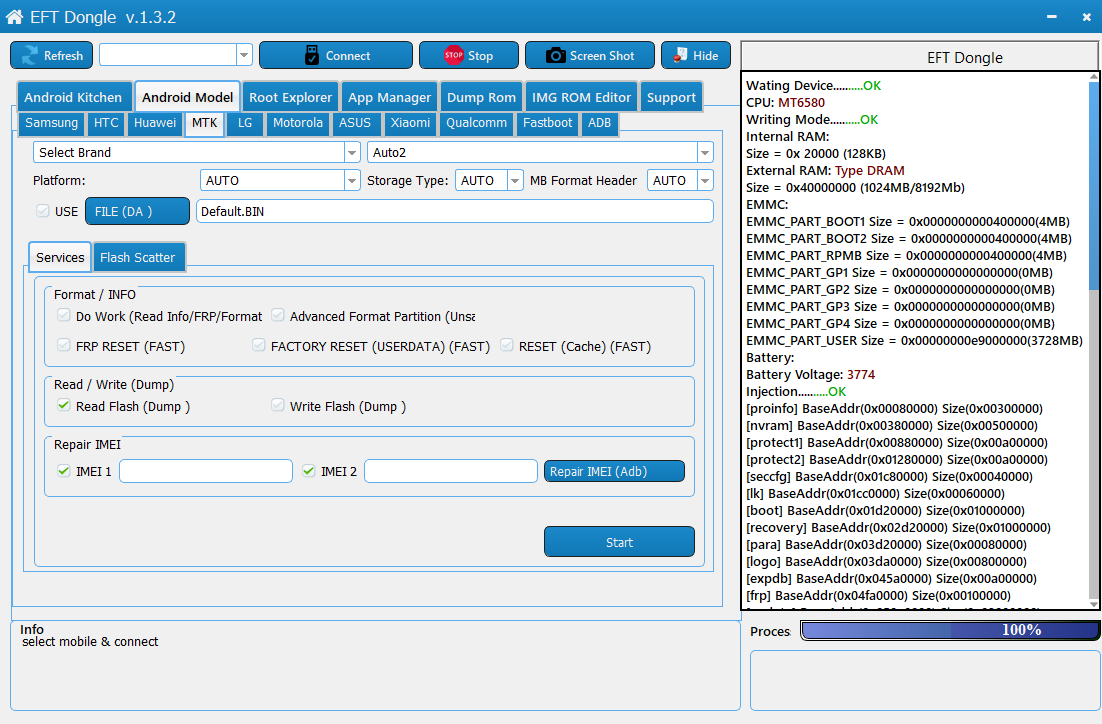The image size is (1102, 724).
Task: Expand the Platform AUTO dropdown
Action: click(x=353, y=180)
